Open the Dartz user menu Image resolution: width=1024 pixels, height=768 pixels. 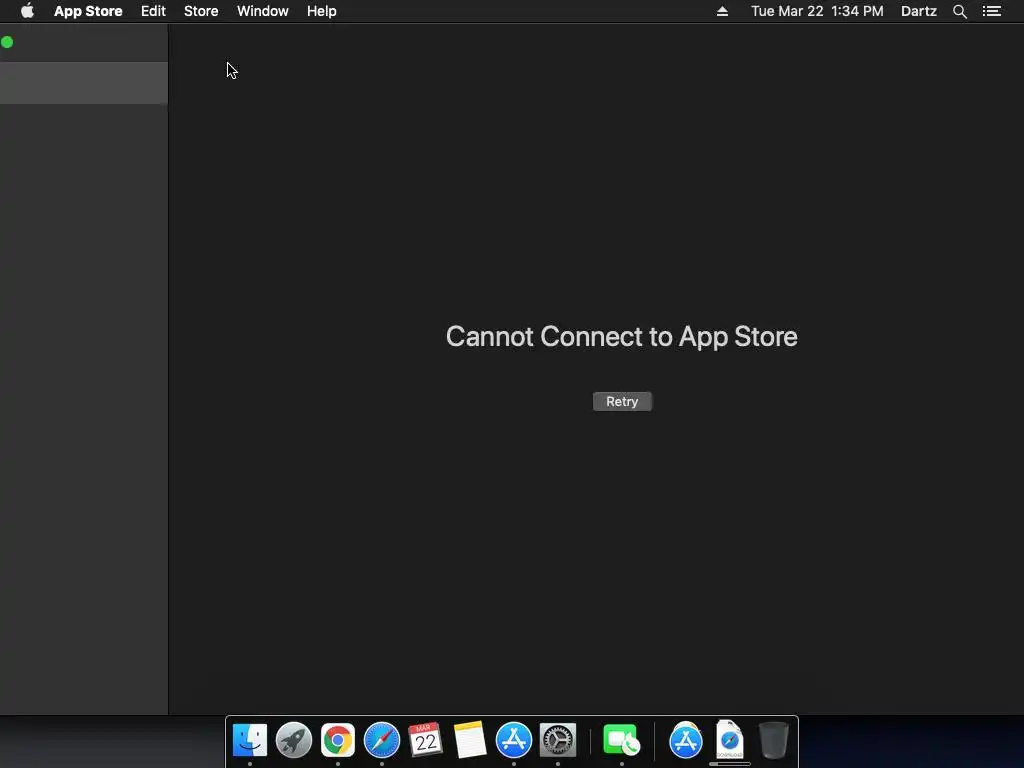[x=918, y=11]
